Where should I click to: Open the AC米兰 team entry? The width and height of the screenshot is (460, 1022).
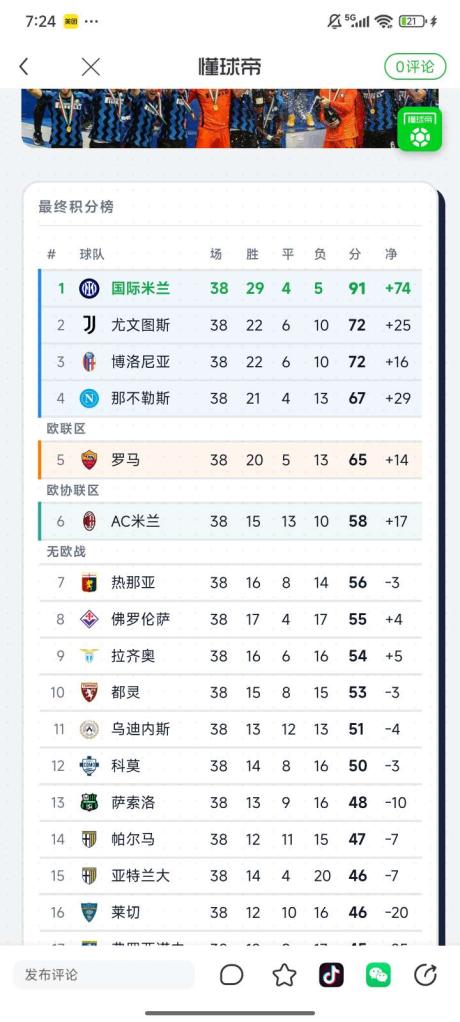coord(230,521)
